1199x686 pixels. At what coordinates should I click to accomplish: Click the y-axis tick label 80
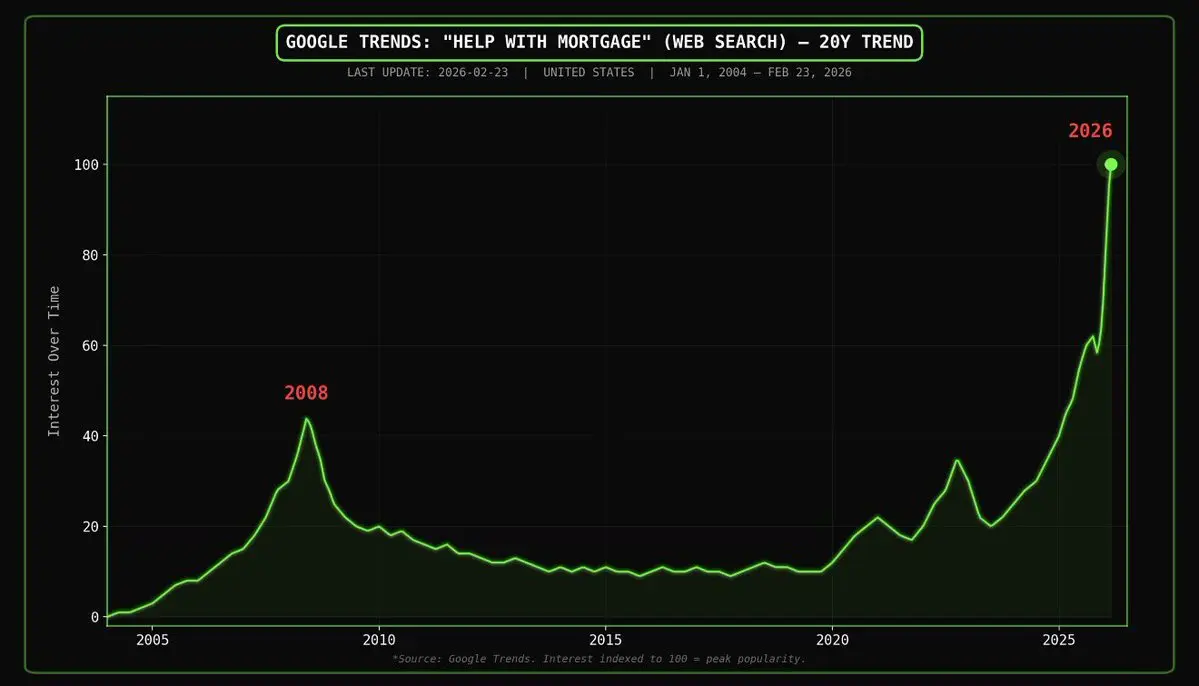point(90,255)
